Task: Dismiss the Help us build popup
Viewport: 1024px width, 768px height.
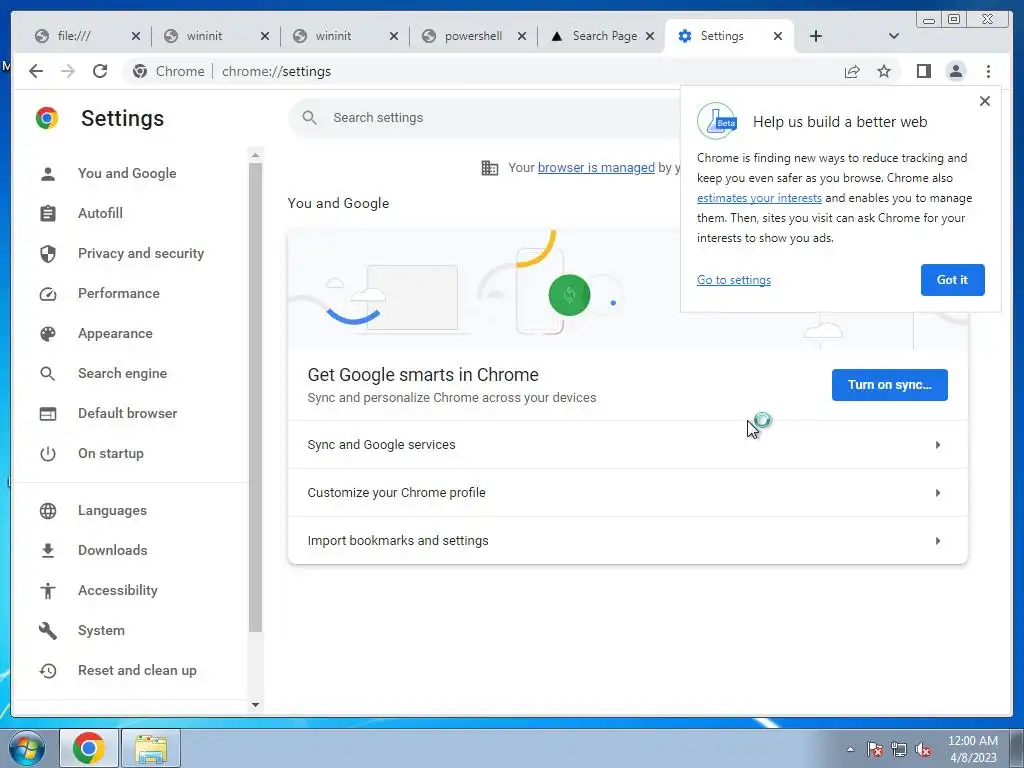Action: (985, 101)
